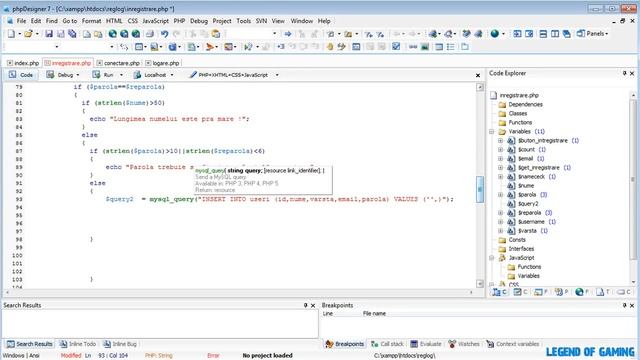The width and height of the screenshot is (640, 360).
Task: Switch to the index.php tab
Action: tap(23, 63)
